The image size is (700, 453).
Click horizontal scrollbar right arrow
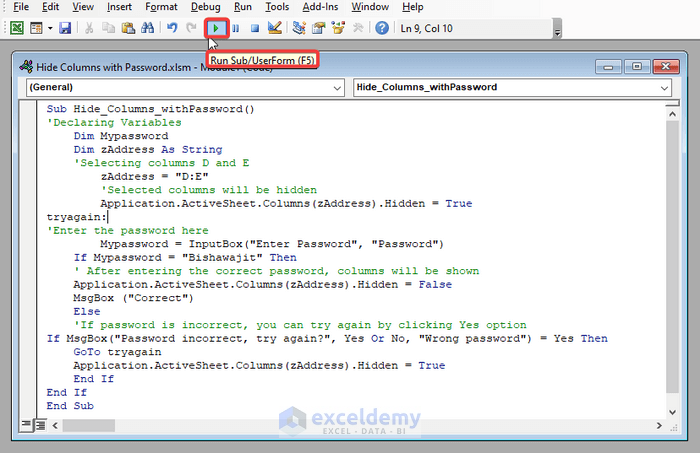click(x=659, y=426)
